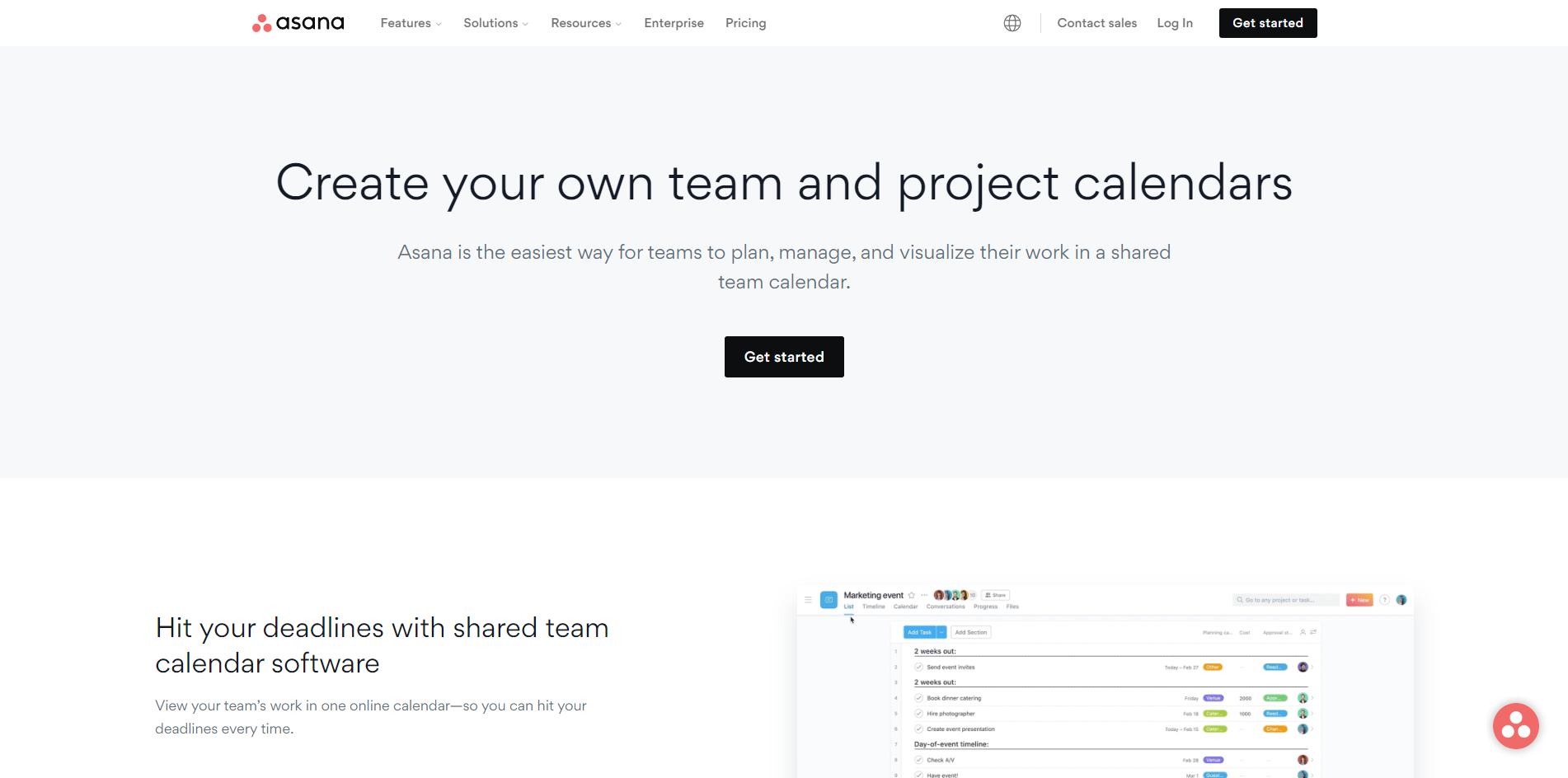Star the Marketing event project
Image resolution: width=1568 pixels, height=778 pixels.
(912, 595)
